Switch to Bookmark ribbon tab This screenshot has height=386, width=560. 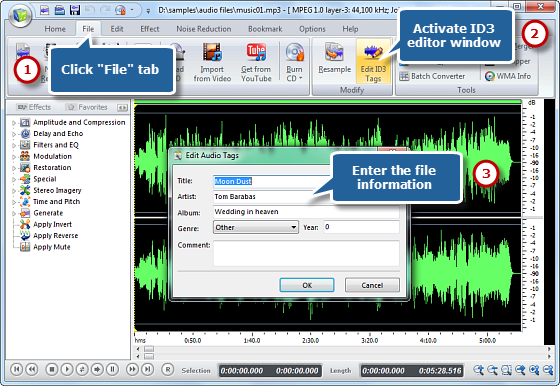(265, 29)
